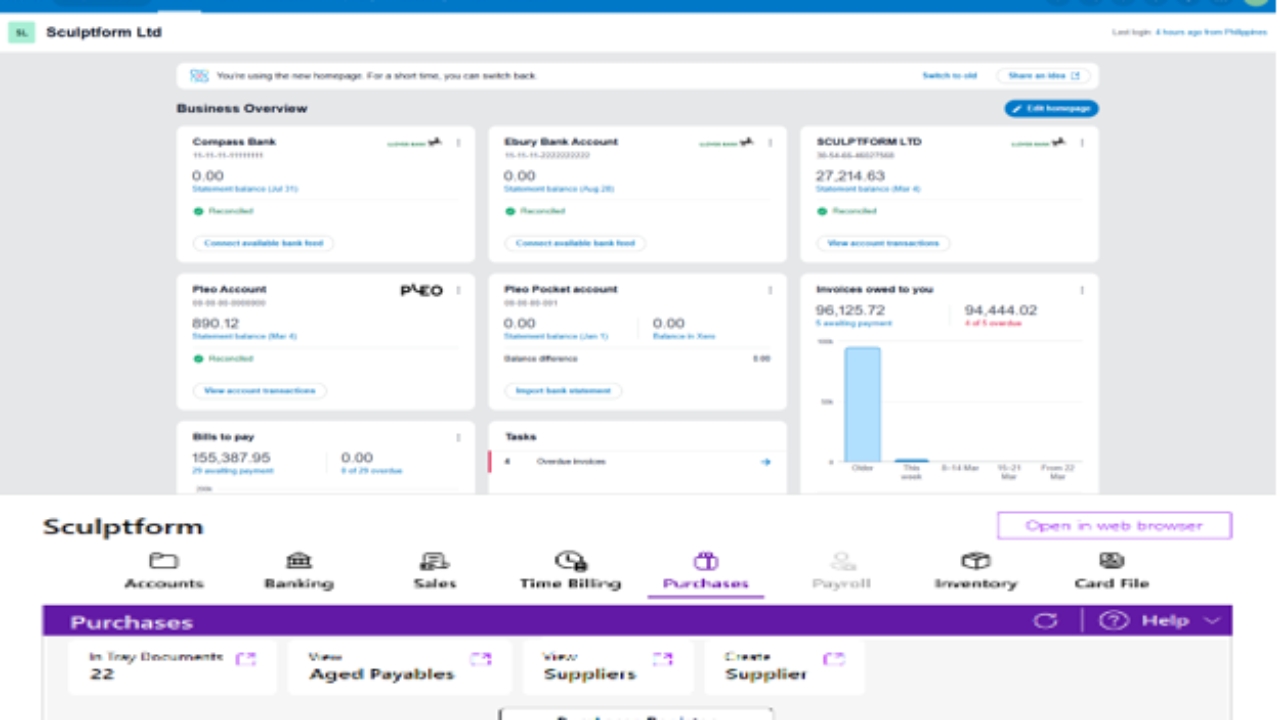Click the Tasks card arrow for Overdue invoices
This screenshot has width=1280, height=720.
tap(765, 462)
